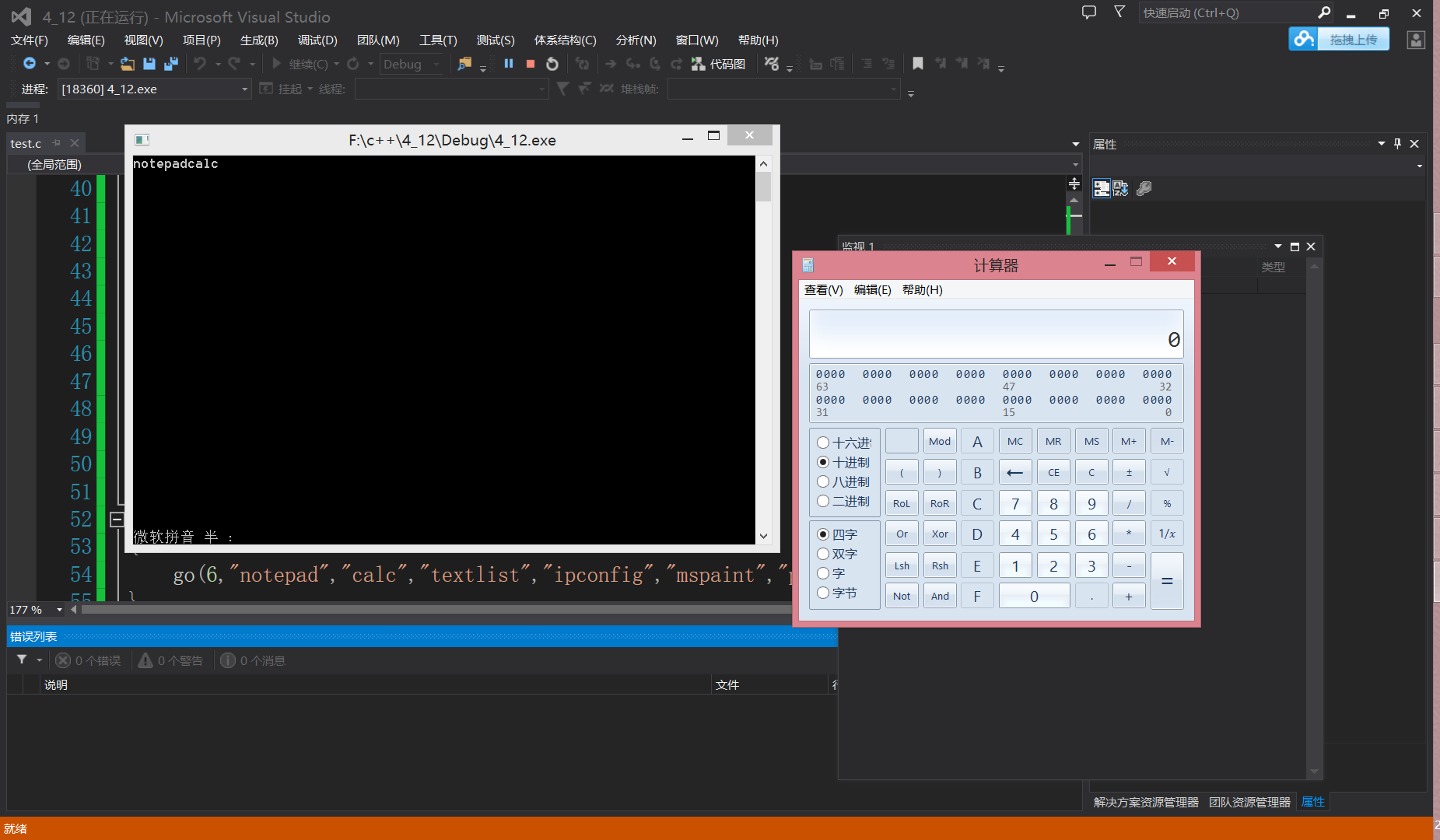Stop debugging with red square icon
The height and width of the screenshot is (840, 1440).
531,64
